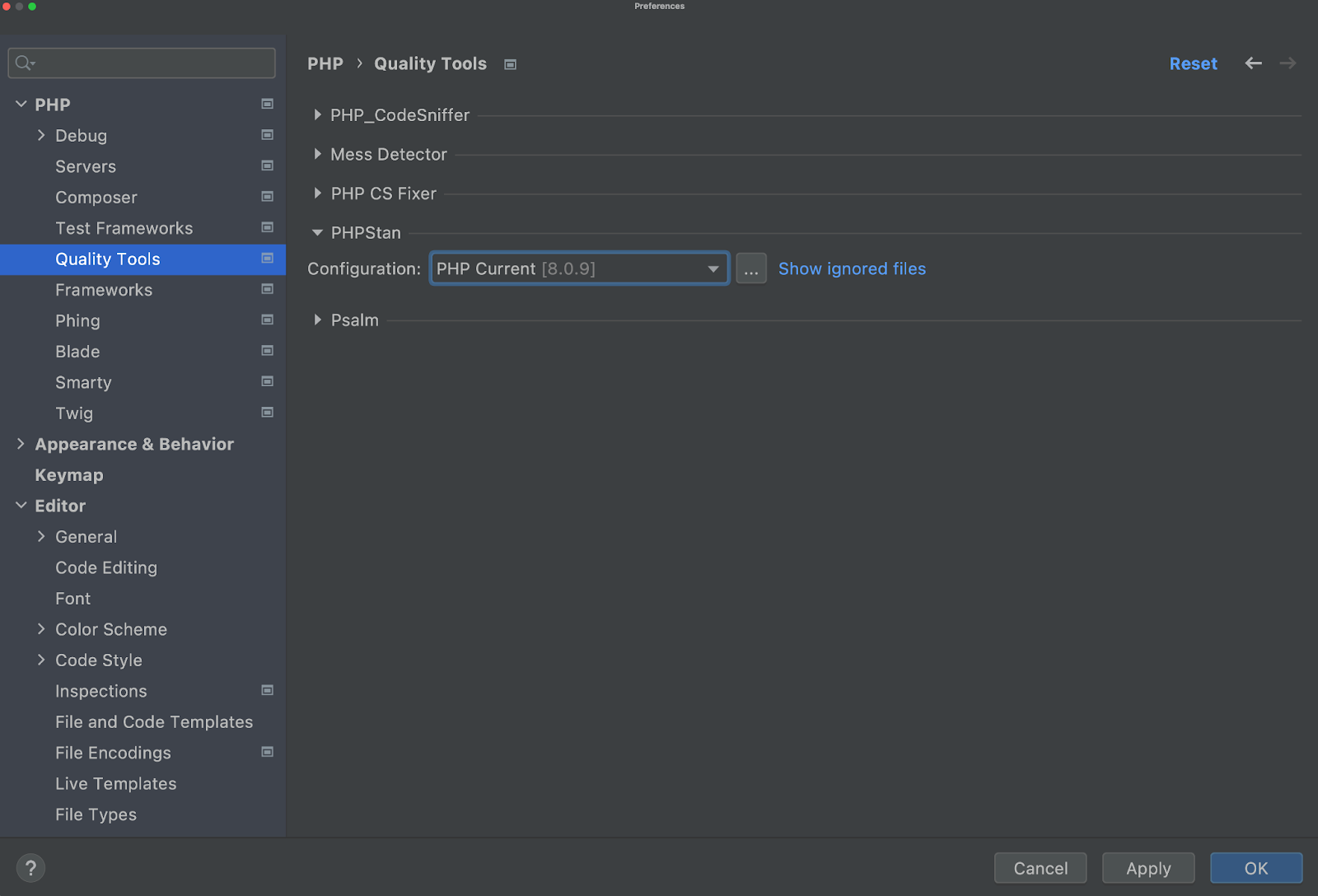Click the ellipsis button next to Configuration
Viewport: 1318px width, 896px height.
point(751,268)
